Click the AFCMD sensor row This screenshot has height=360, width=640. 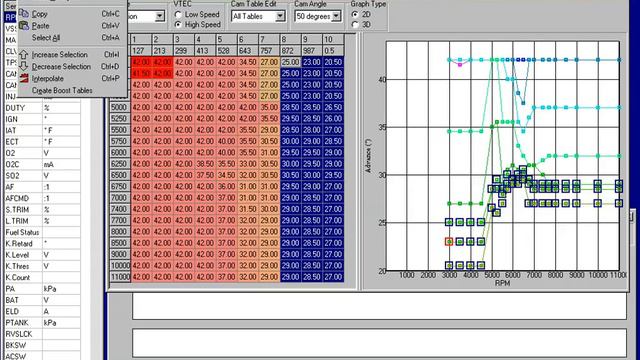[x=42, y=198]
